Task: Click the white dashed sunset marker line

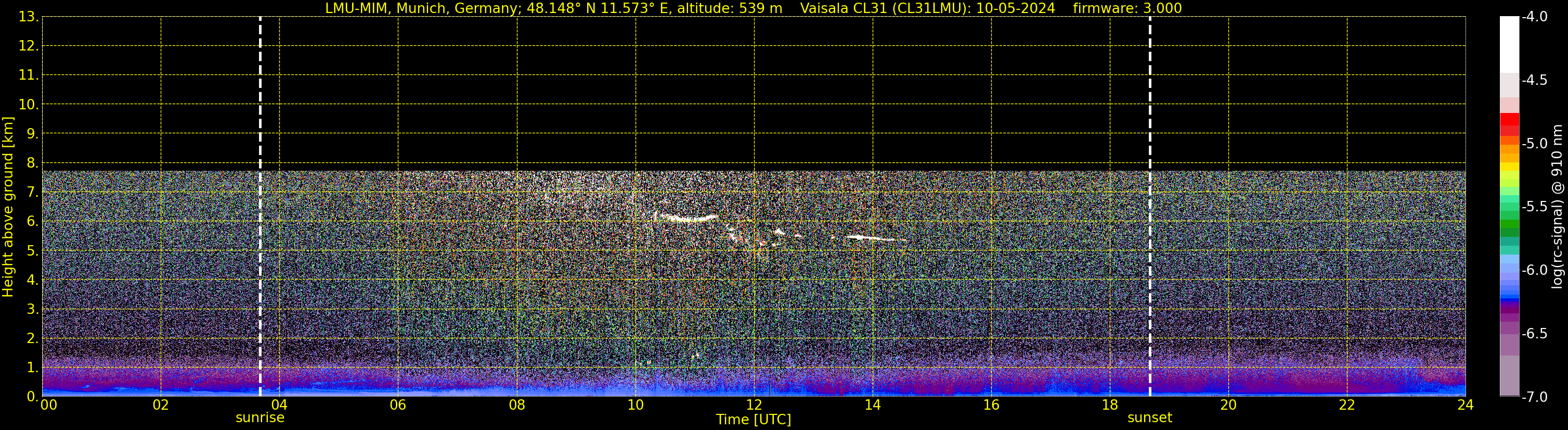Action: coord(1150,207)
